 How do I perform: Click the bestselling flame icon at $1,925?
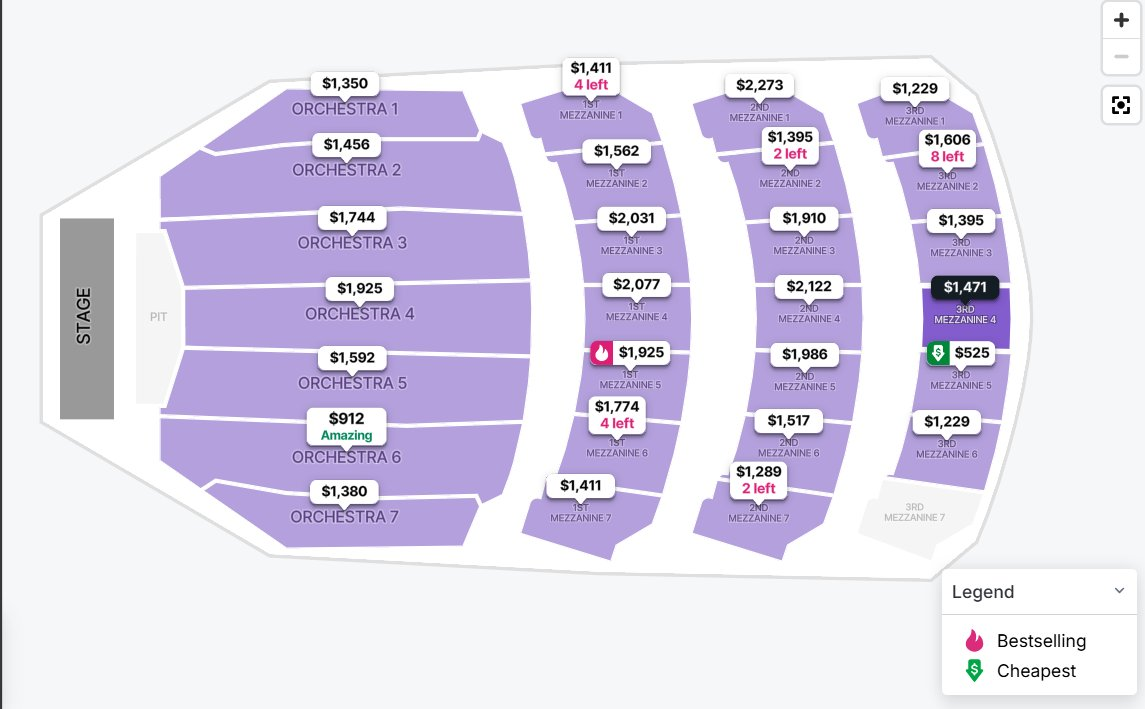pos(602,353)
